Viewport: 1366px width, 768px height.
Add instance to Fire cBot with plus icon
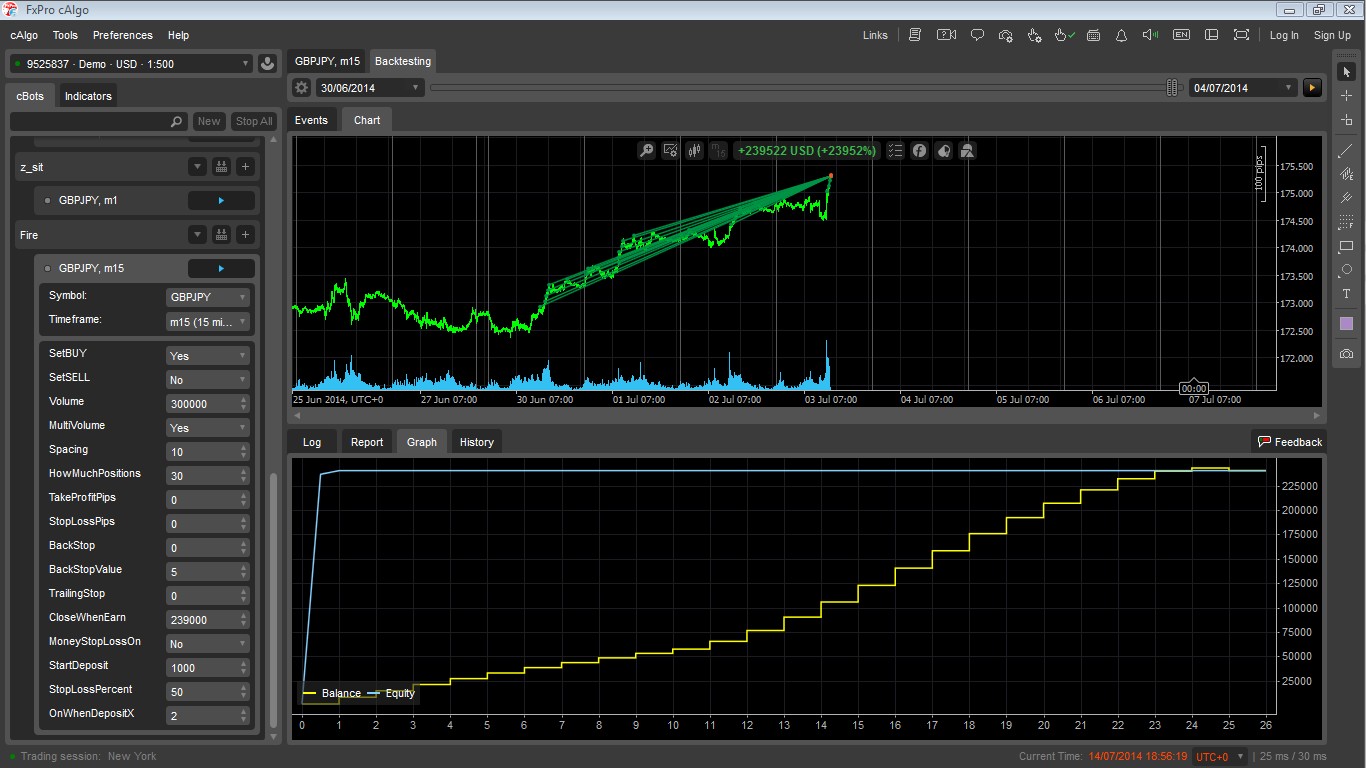[246, 235]
